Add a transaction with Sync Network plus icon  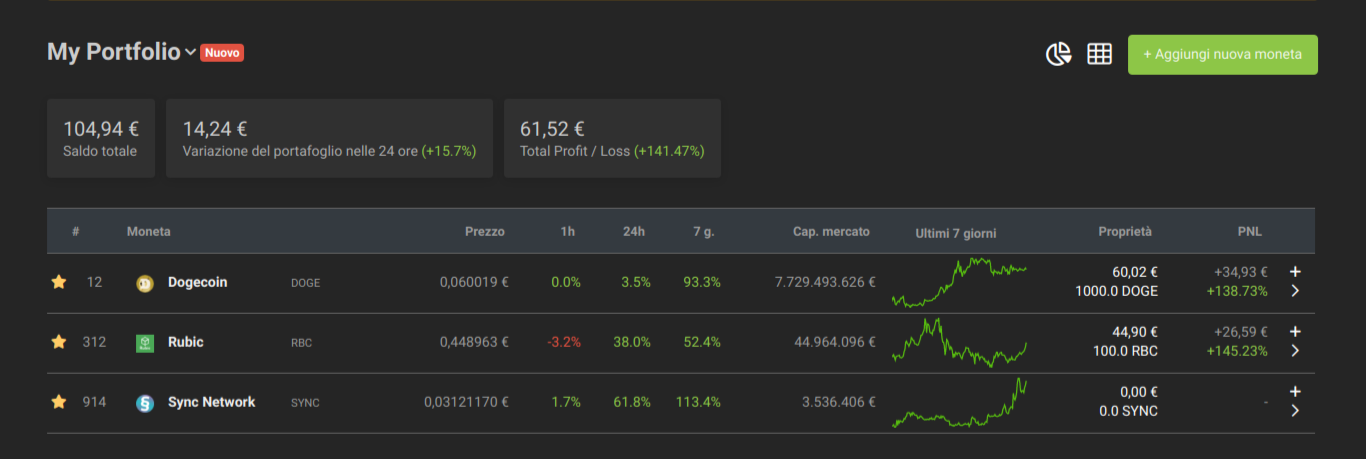(x=1295, y=391)
